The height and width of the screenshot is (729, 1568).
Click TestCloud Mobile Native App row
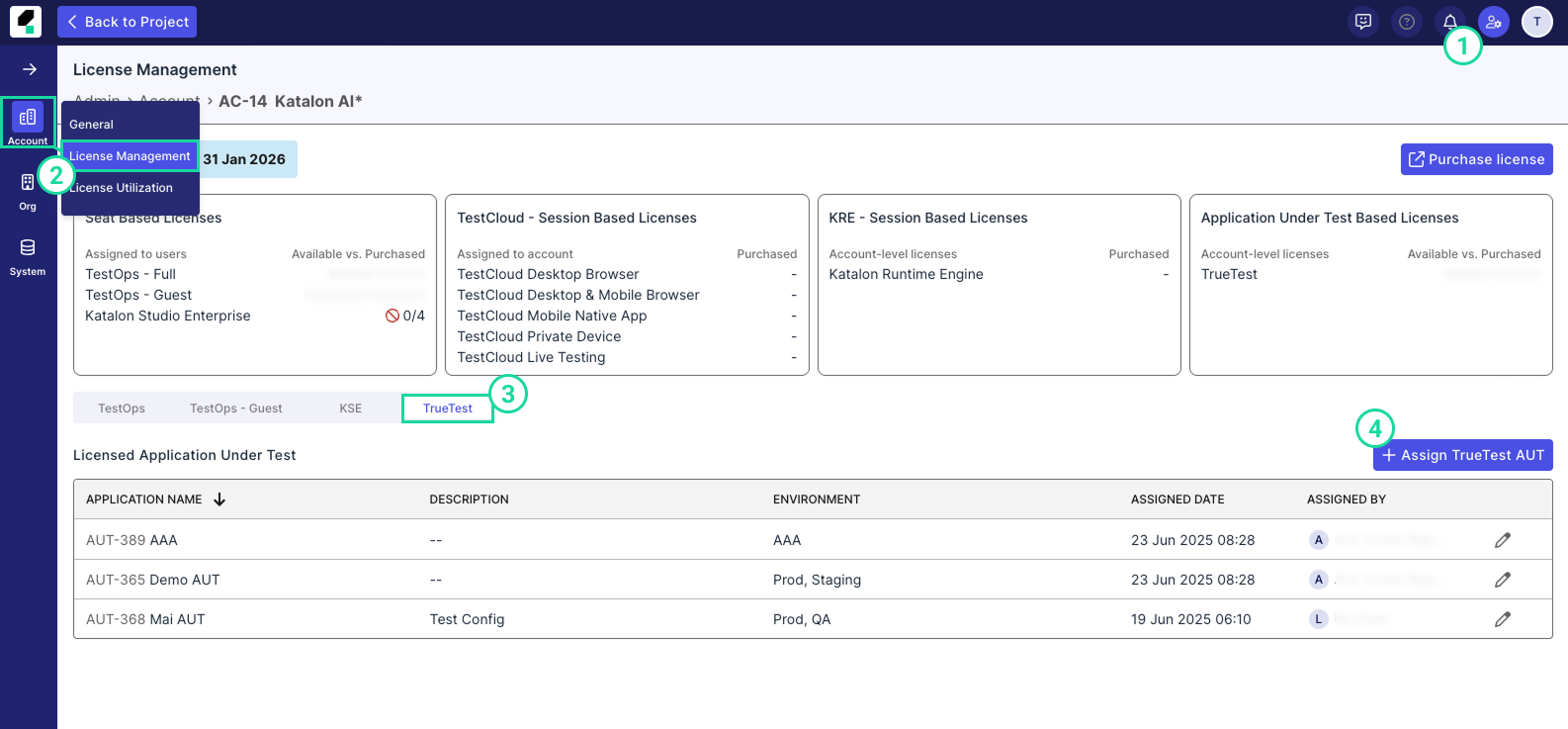click(627, 316)
